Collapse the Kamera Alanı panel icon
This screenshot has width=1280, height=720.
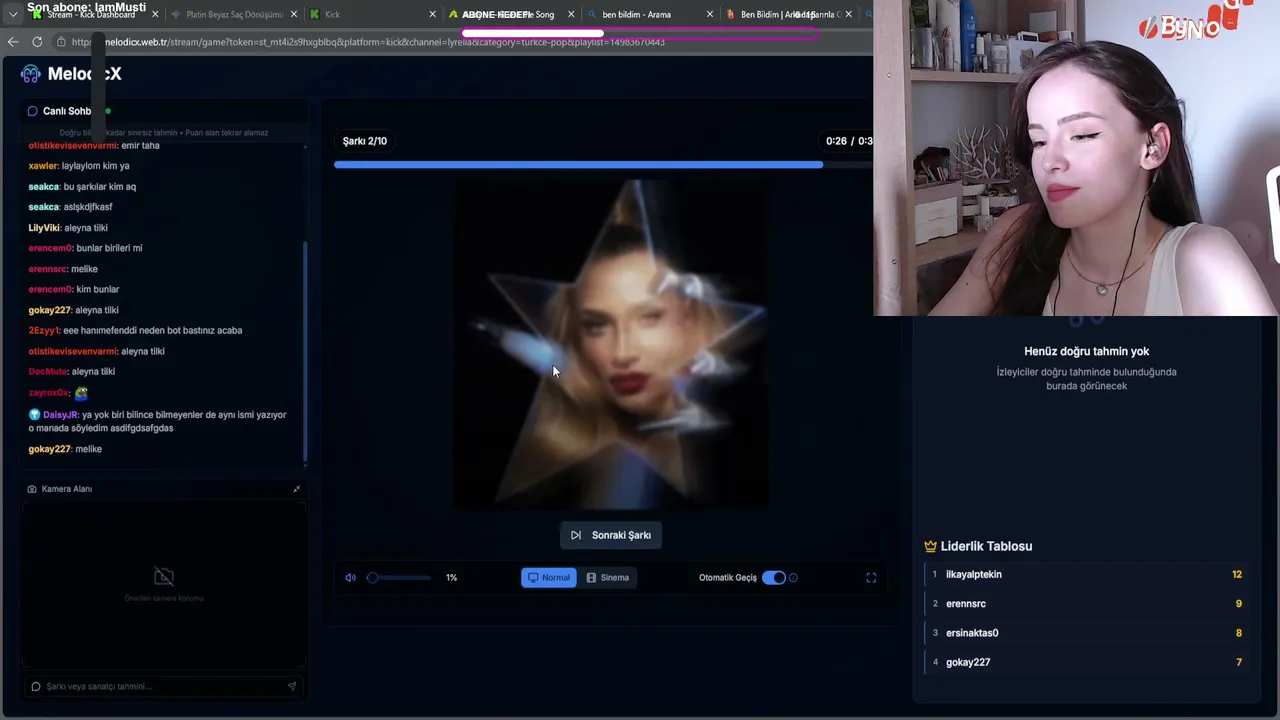[296, 489]
